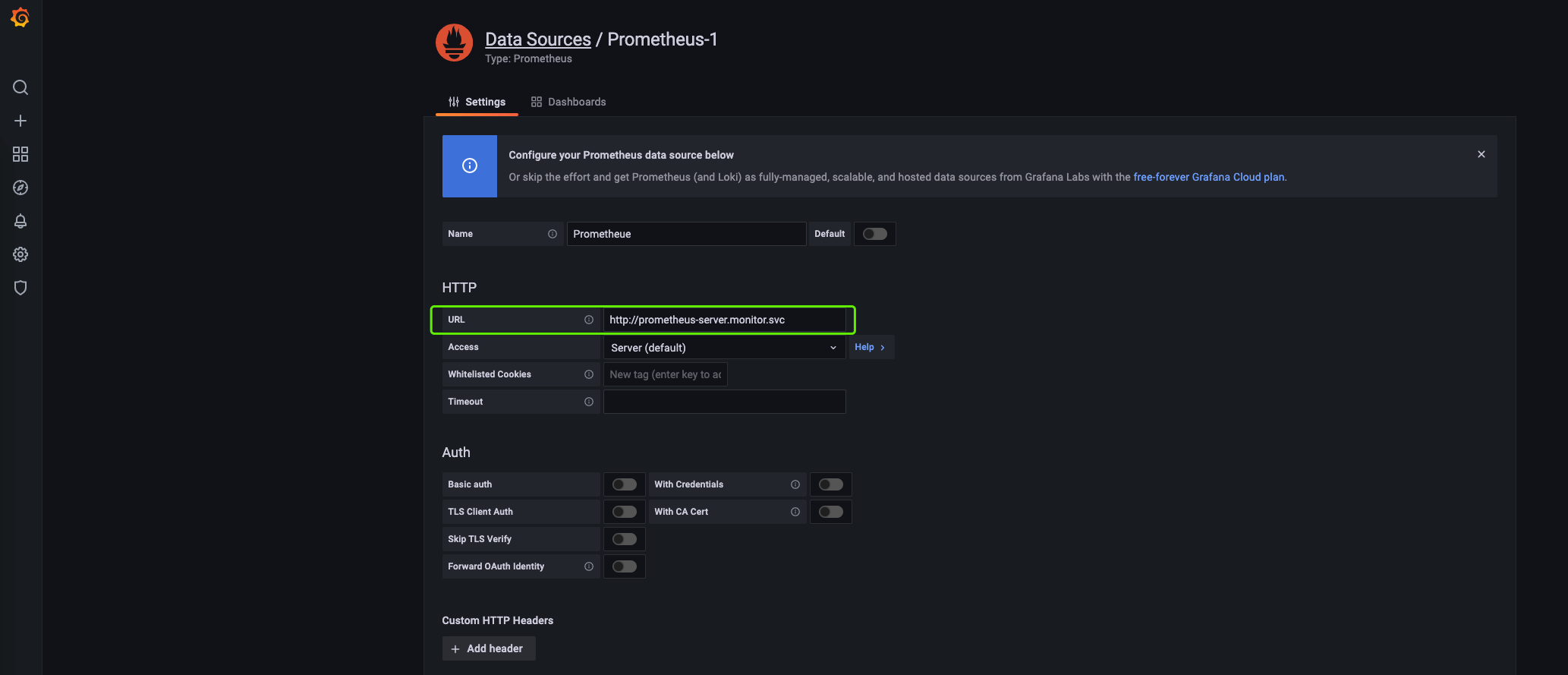Viewport: 1568px width, 675px height.
Task: Turn on the With CA Cert toggle
Action: tap(830, 512)
